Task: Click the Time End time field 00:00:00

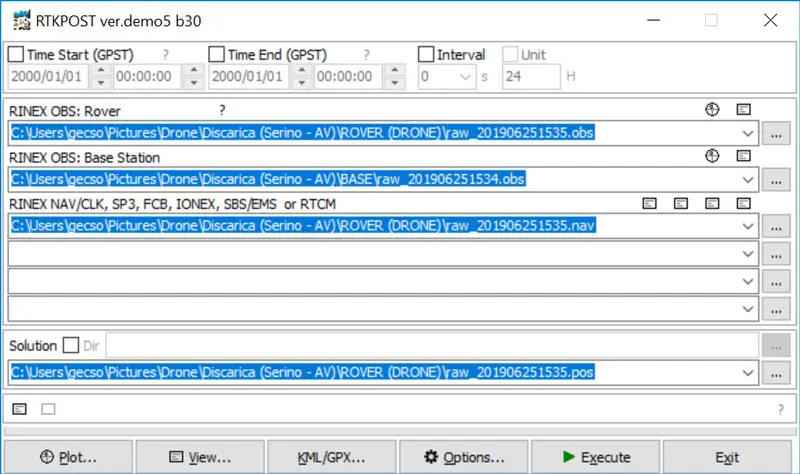Action: 348,77
